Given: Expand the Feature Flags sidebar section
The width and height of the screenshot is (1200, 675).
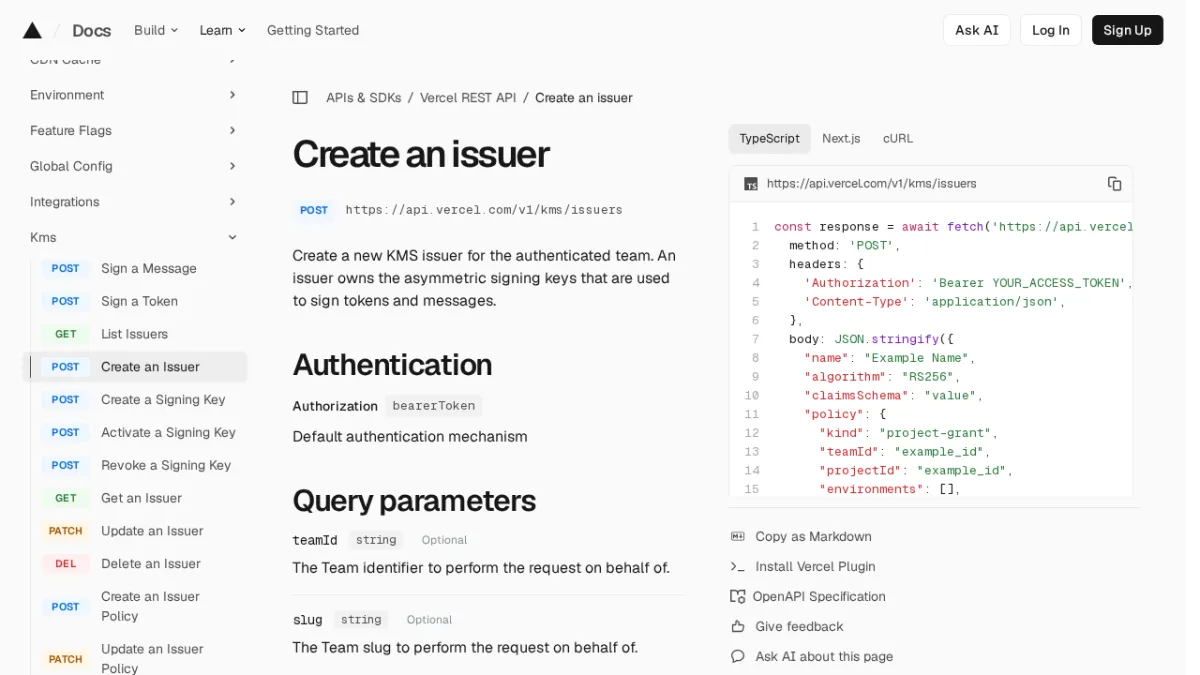Looking at the screenshot, I should pyautogui.click(x=134, y=131).
